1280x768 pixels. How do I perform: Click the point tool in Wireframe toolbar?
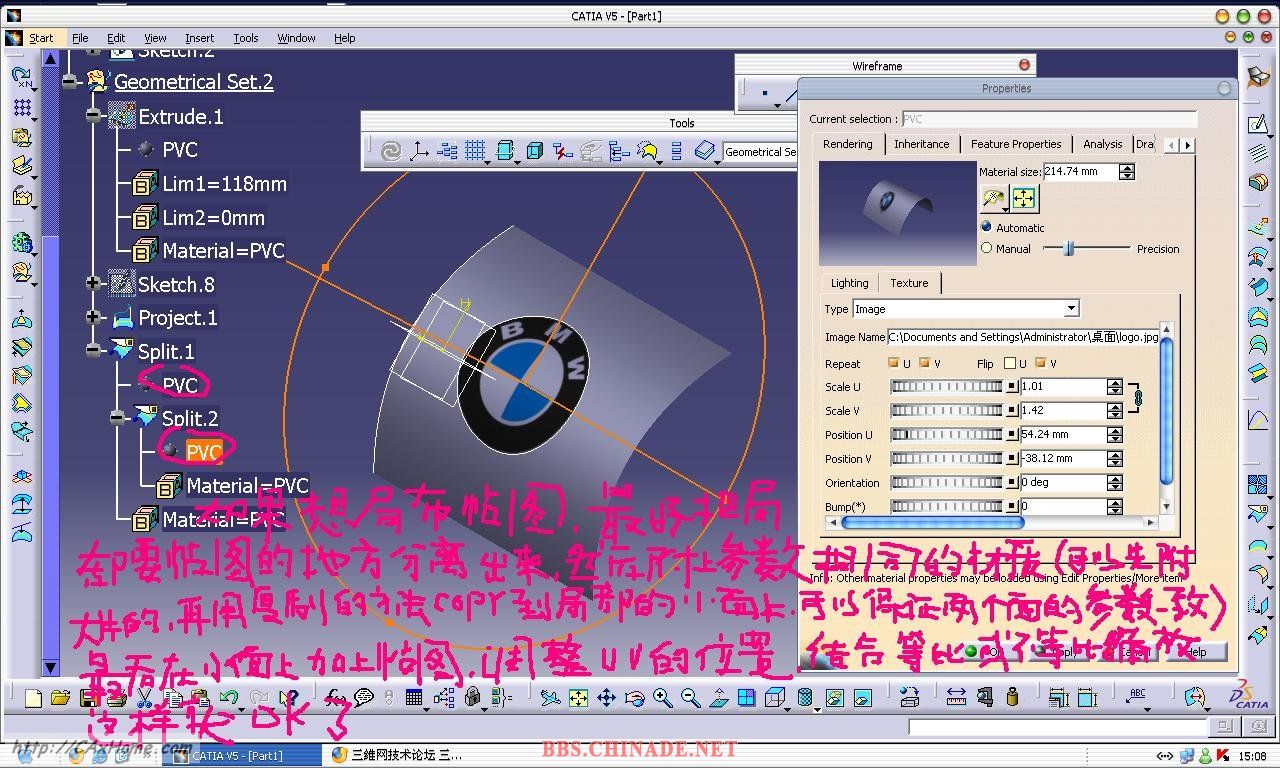(765, 93)
